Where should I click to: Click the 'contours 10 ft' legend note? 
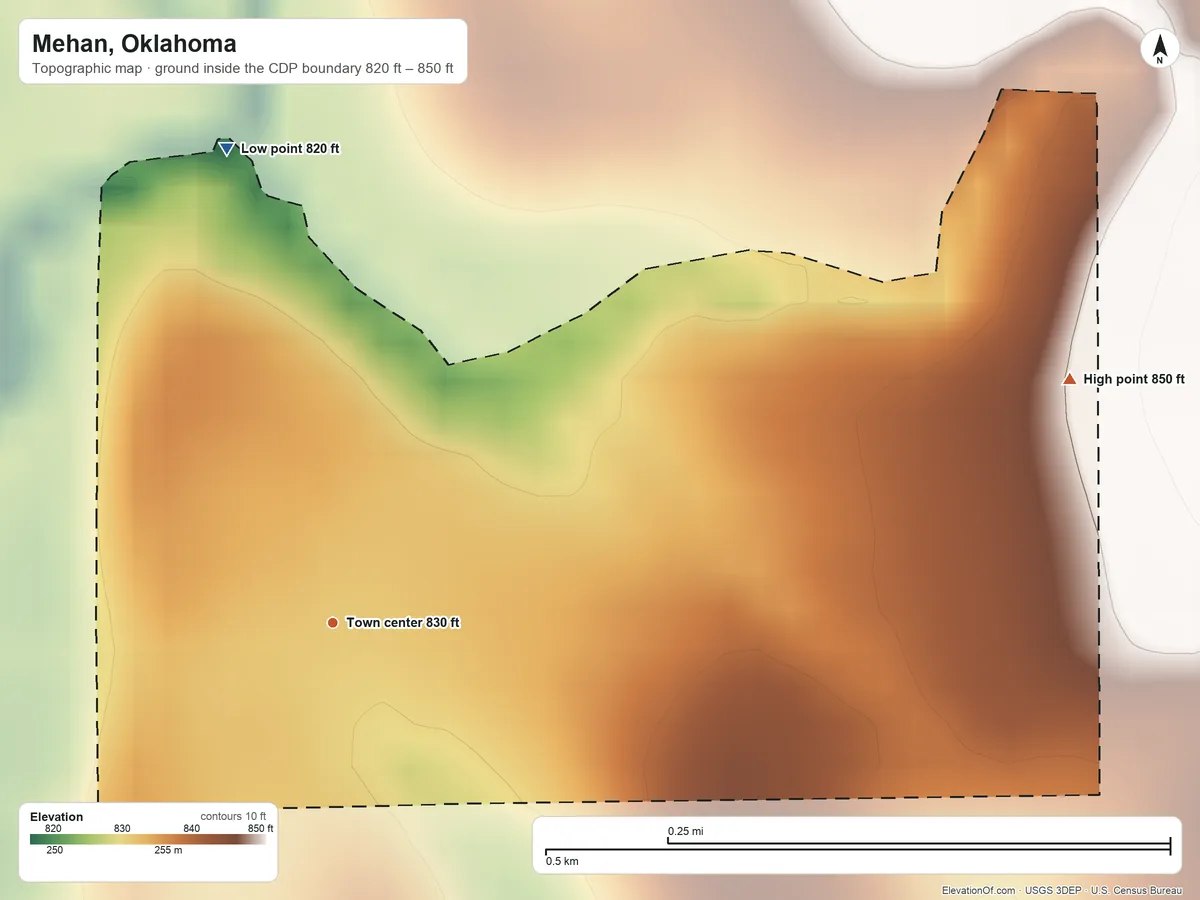(x=233, y=816)
